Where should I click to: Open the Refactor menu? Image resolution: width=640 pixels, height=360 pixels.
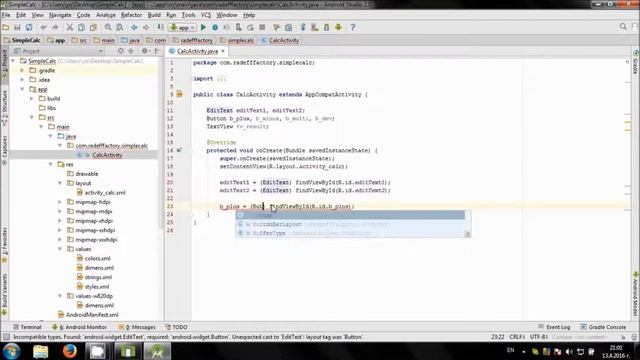click(x=131, y=15)
